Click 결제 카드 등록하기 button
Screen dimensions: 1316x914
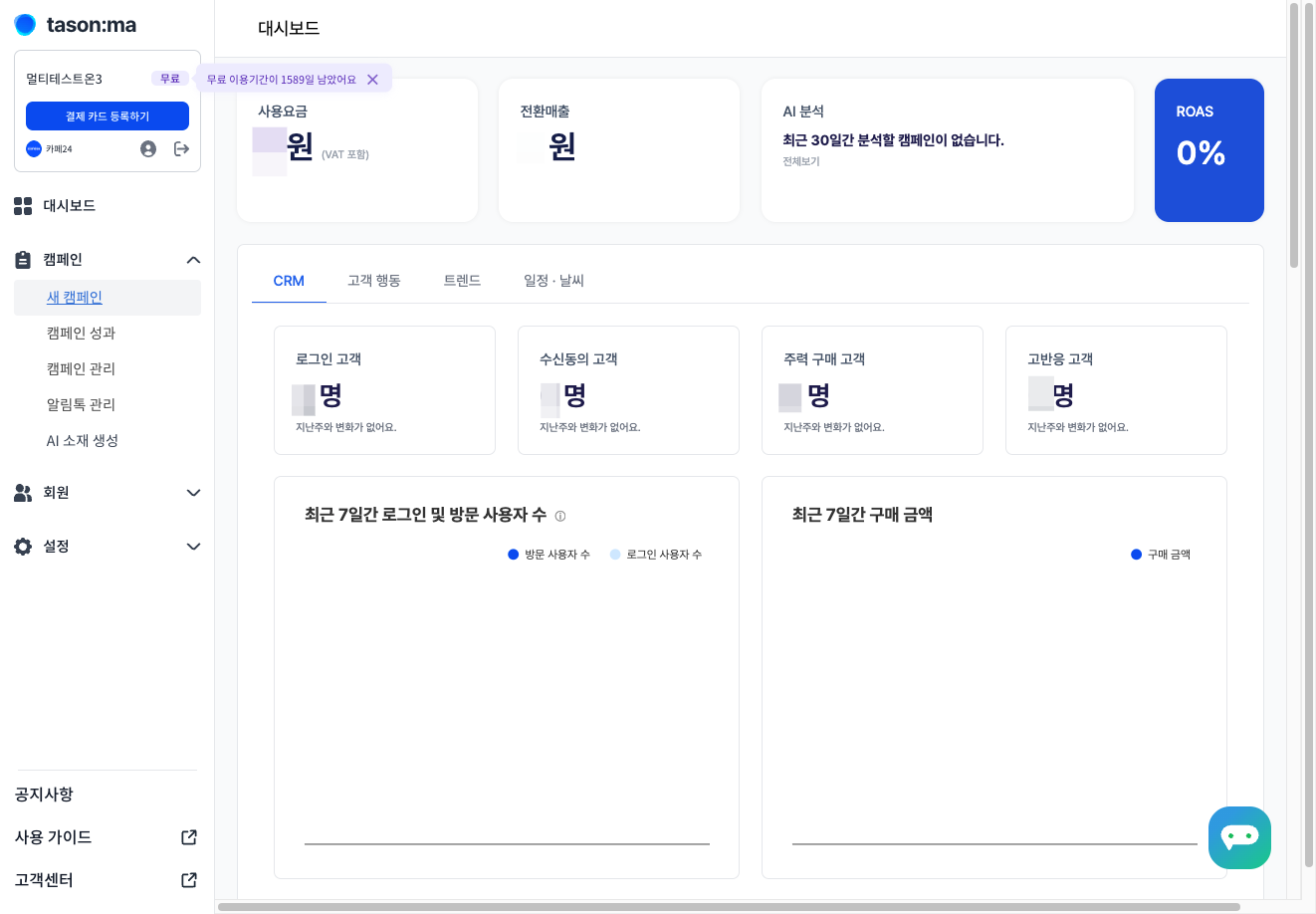[108, 116]
